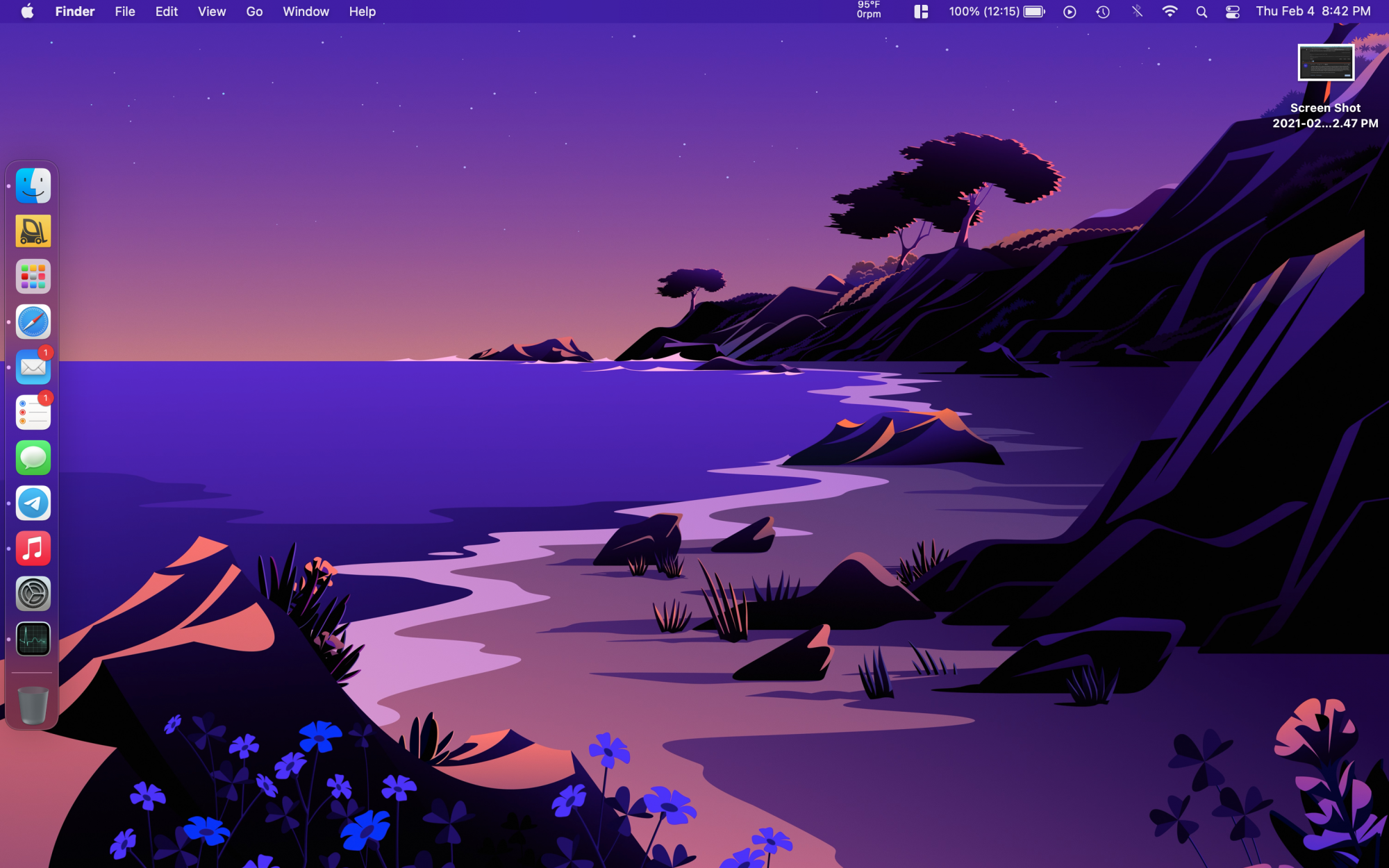The width and height of the screenshot is (1389, 868).
Task: Open the File menu
Action: point(125,12)
